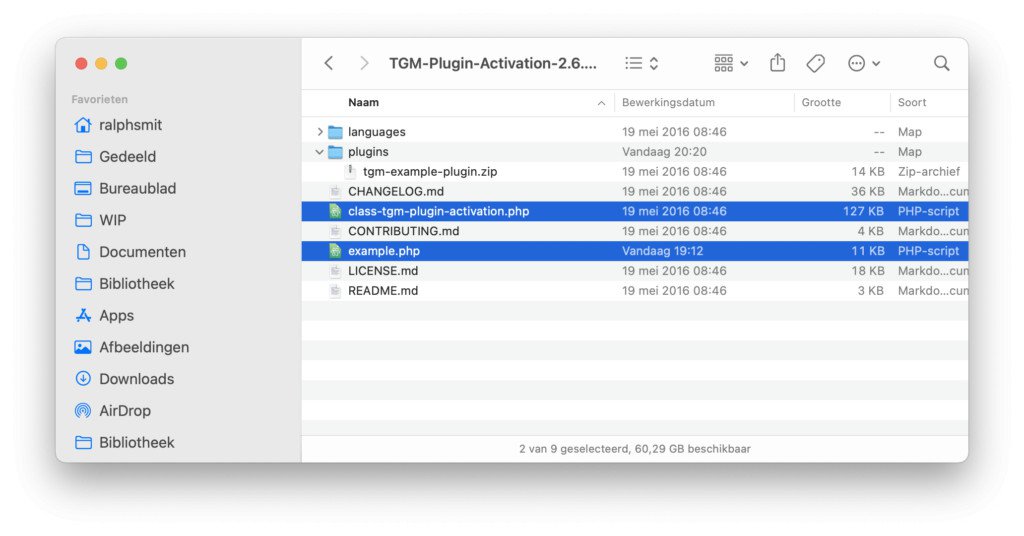1024x536 pixels.
Task: Click Zip-archief type cell
Action: point(929,172)
